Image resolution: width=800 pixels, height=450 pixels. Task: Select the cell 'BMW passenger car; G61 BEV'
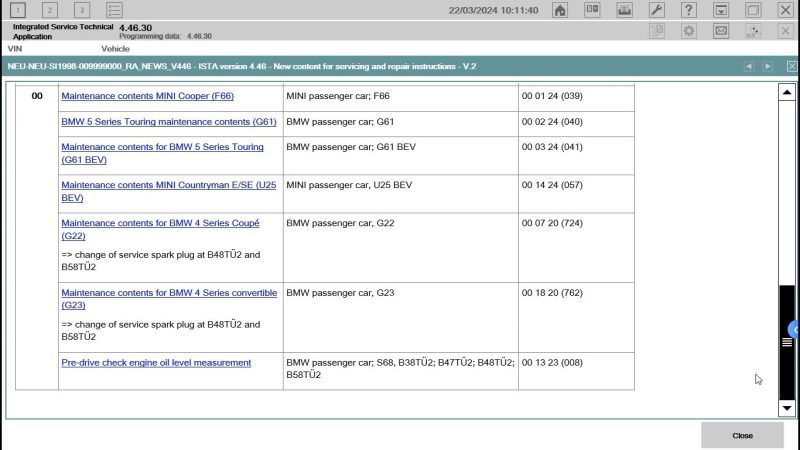(401, 156)
